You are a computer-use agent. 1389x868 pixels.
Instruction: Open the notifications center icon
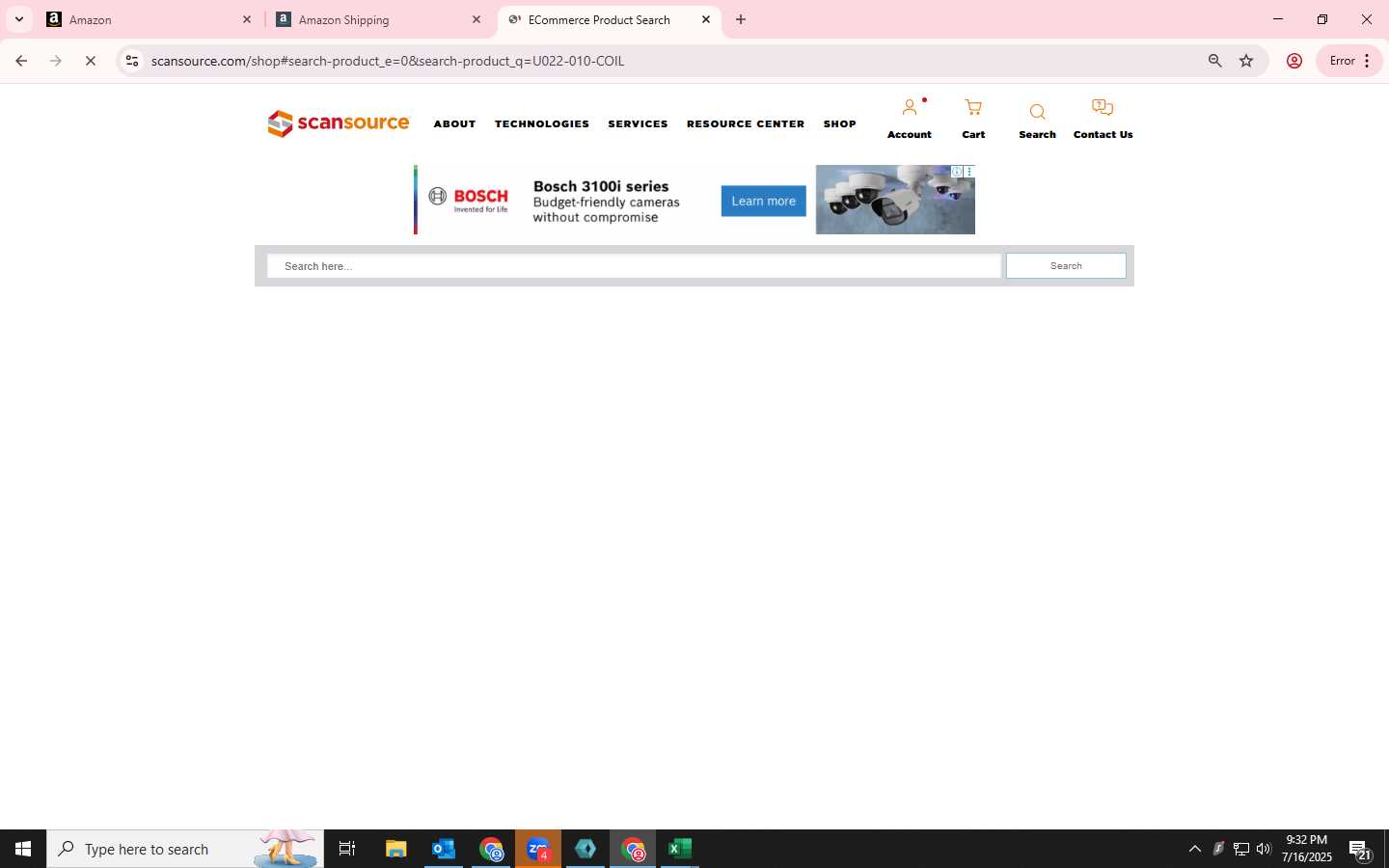pos(1360,850)
